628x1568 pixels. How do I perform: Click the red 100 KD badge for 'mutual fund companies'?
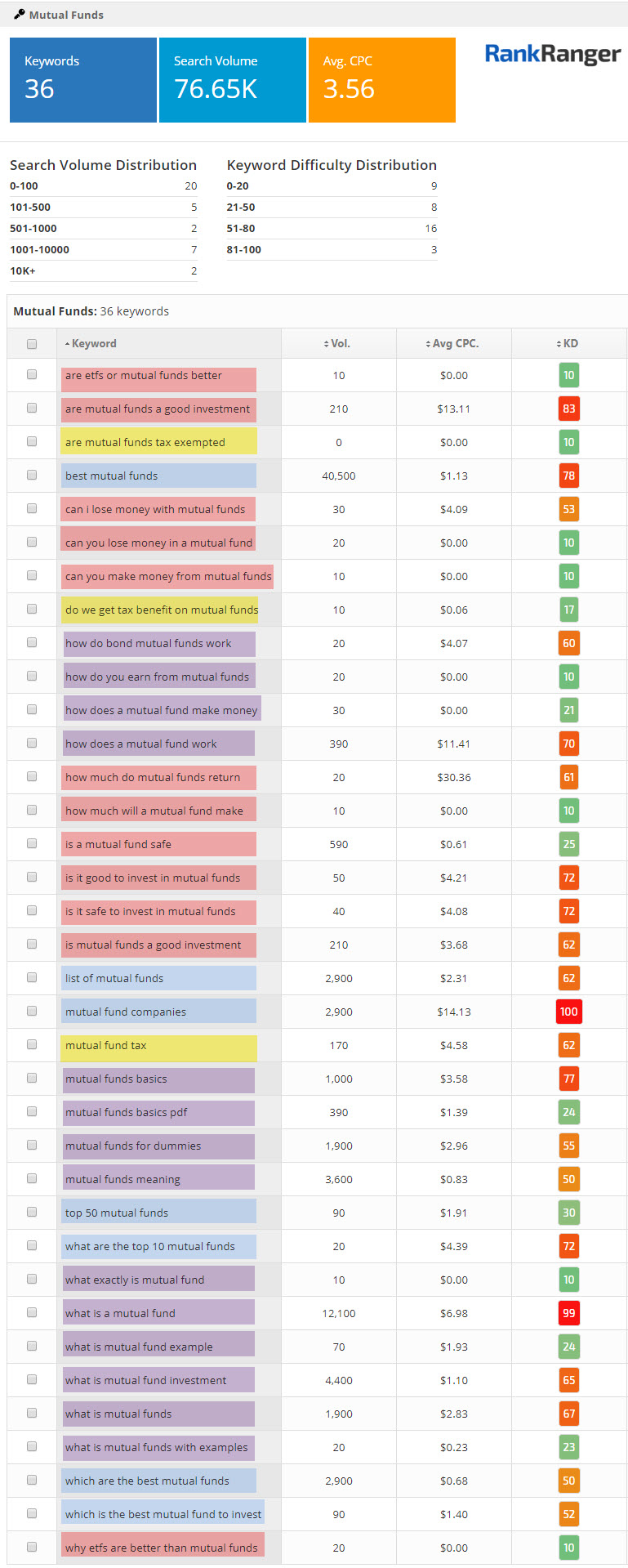click(568, 1012)
